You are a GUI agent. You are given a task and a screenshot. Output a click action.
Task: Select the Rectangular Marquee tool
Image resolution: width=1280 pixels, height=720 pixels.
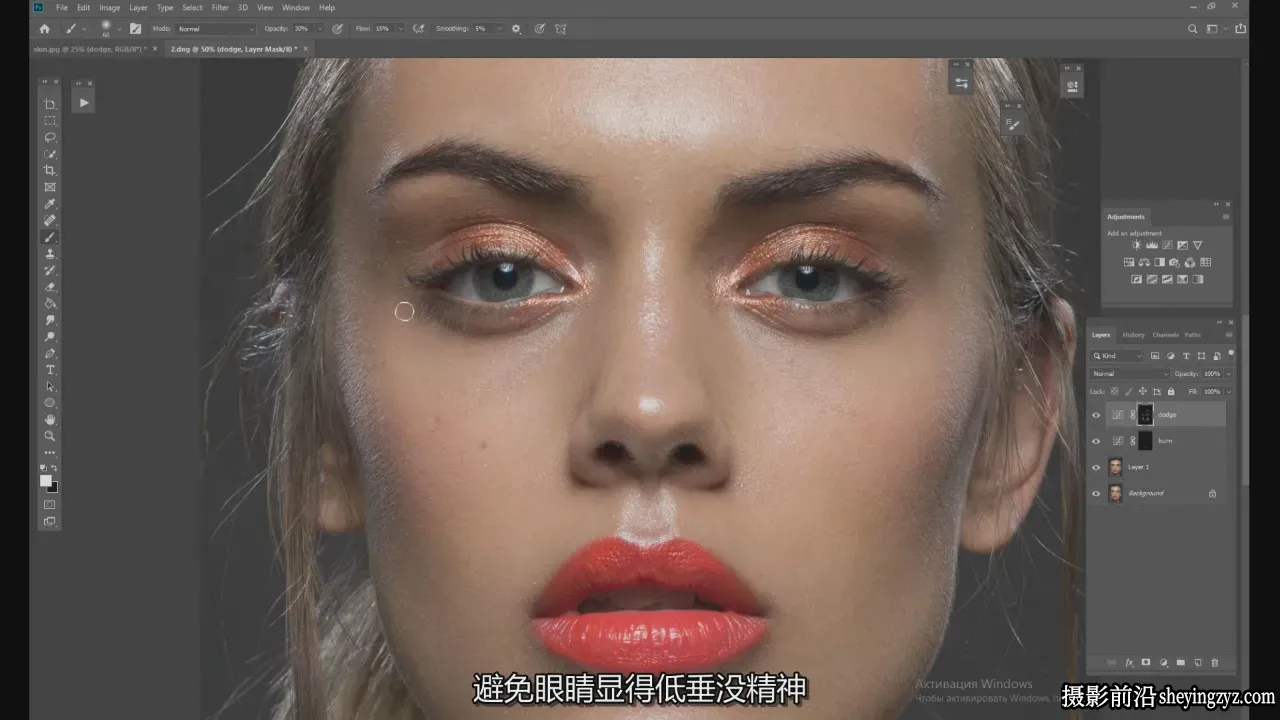click(50, 121)
